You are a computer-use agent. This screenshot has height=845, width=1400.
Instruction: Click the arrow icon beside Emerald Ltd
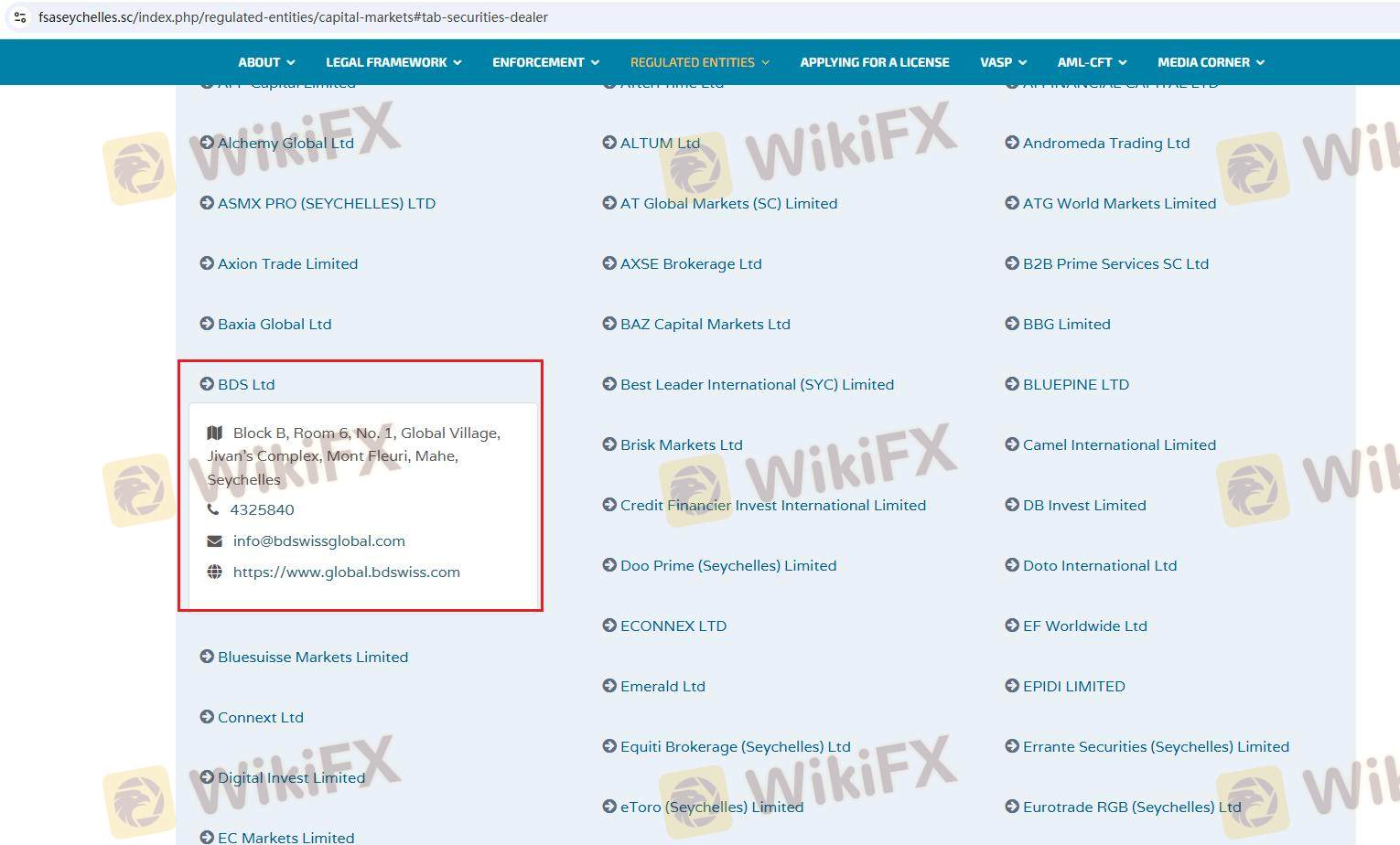(609, 686)
